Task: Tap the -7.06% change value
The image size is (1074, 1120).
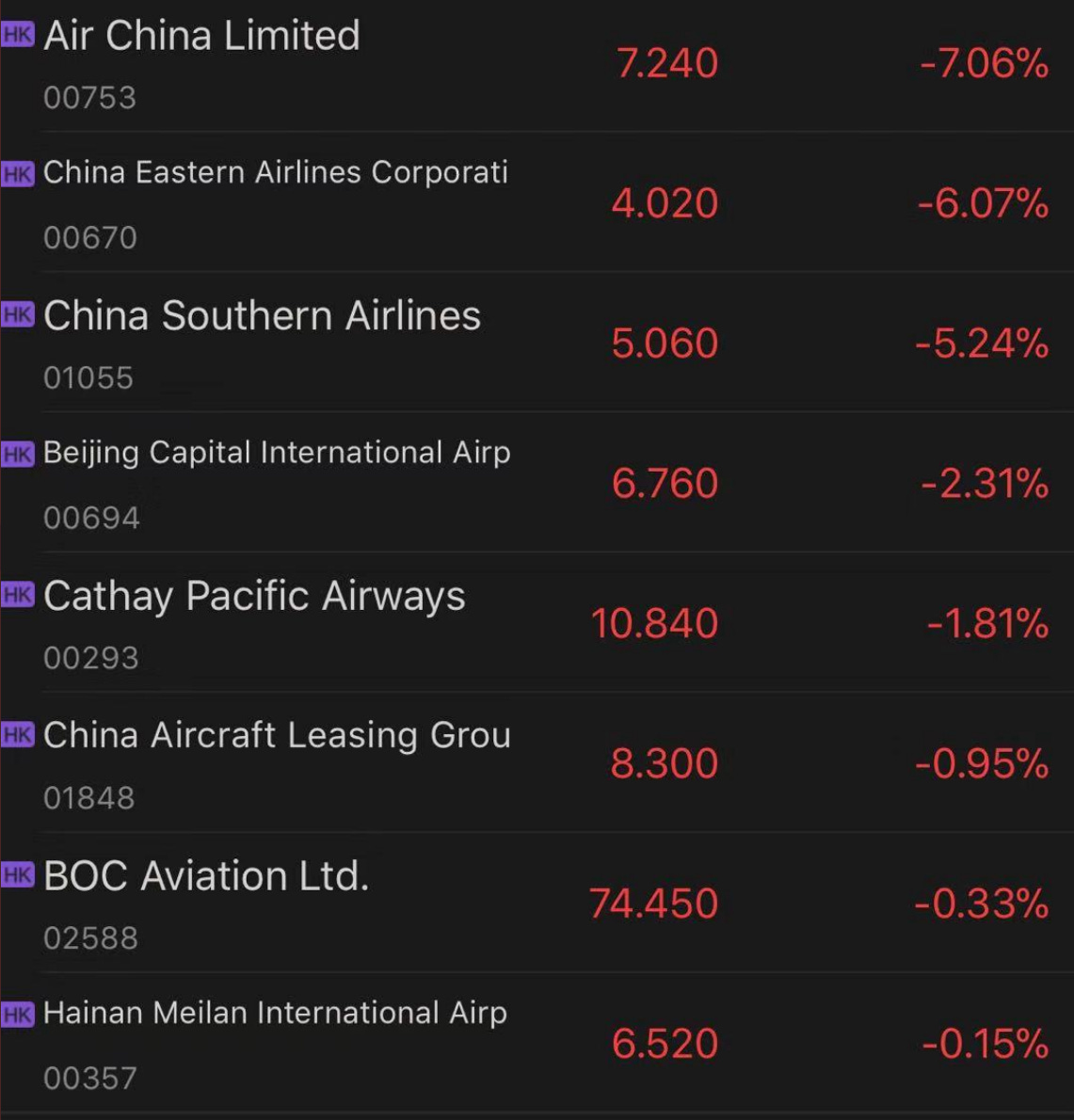Action: pyautogui.click(x=984, y=63)
